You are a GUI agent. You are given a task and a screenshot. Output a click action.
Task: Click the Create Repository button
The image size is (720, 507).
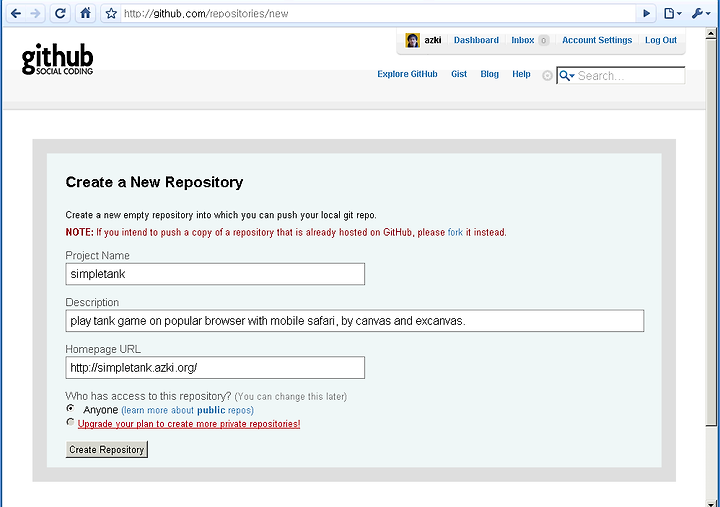point(107,450)
